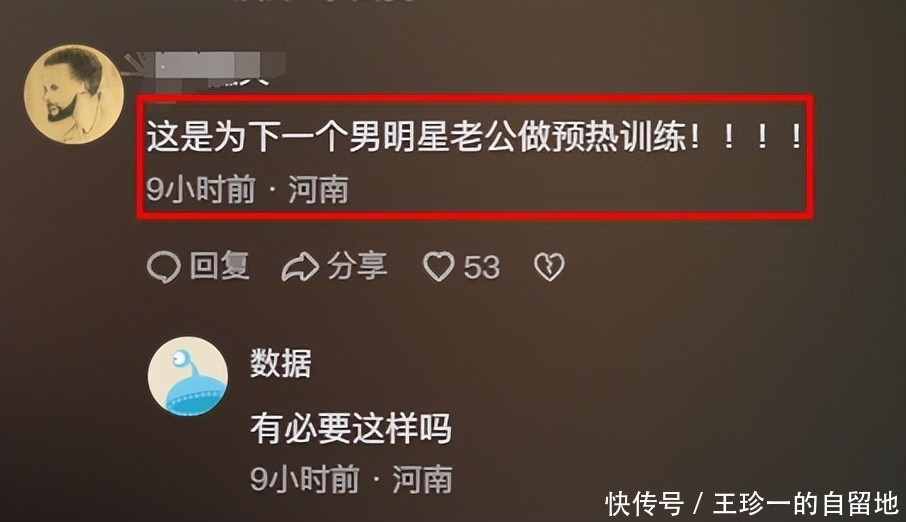The image size is (906, 522).
Task: Tap the share arrow icon
Action: click(300, 267)
